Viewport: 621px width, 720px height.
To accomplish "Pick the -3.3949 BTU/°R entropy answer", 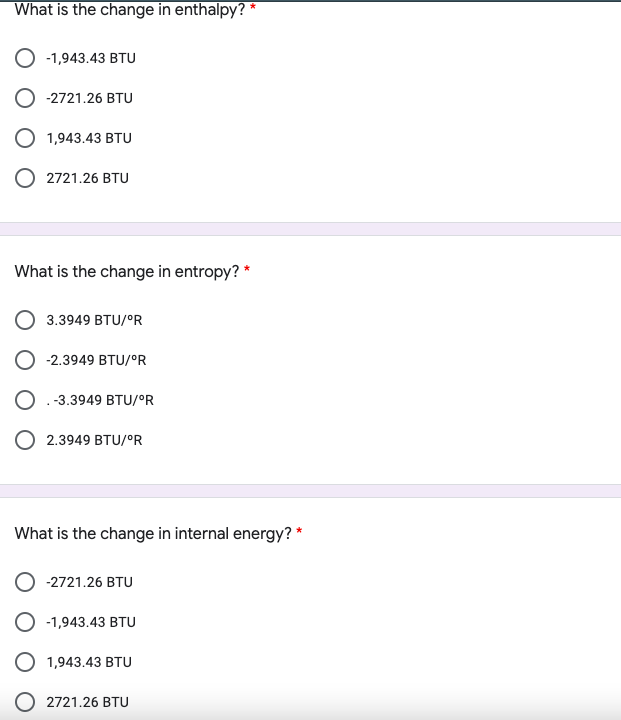I will coord(25,400).
